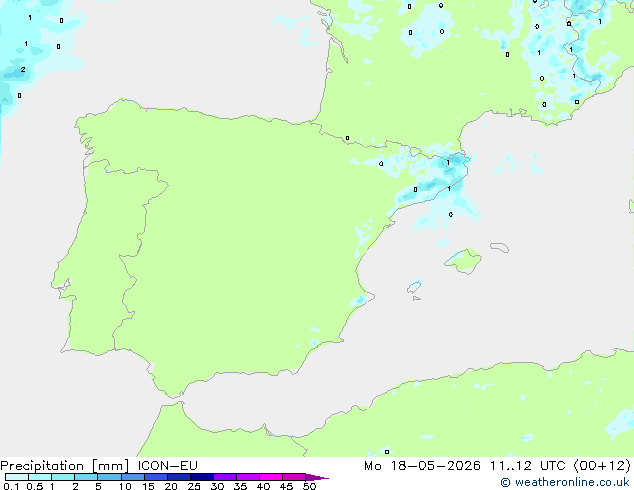Viewport: 634px width, 490px height.
Task: Click the '35' legend scale label
Action: (240, 486)
